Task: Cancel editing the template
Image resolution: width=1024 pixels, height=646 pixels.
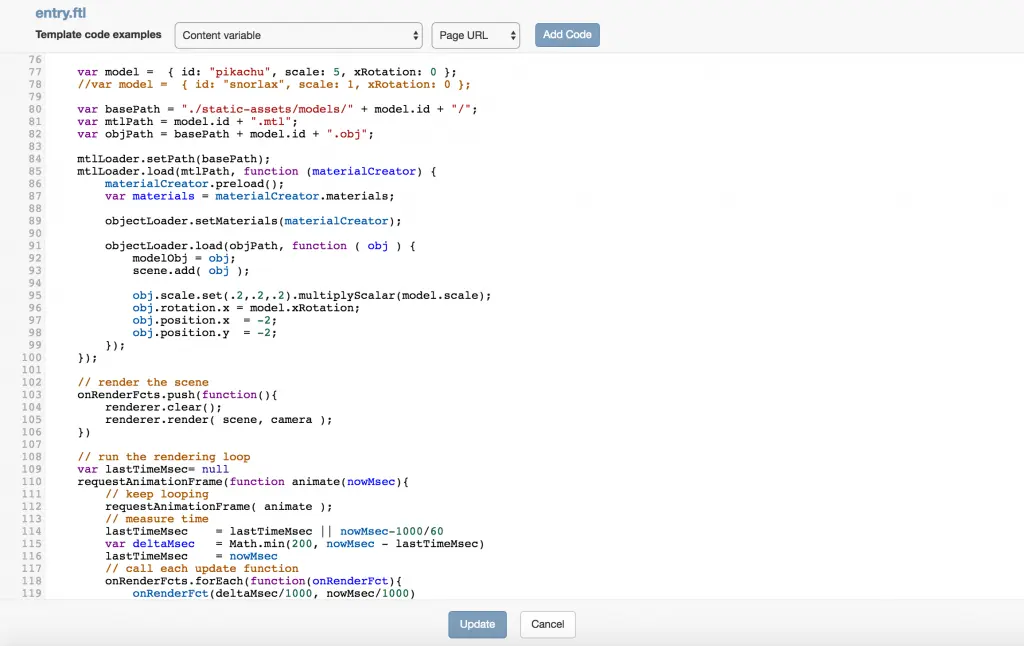Action: point(547,624)
